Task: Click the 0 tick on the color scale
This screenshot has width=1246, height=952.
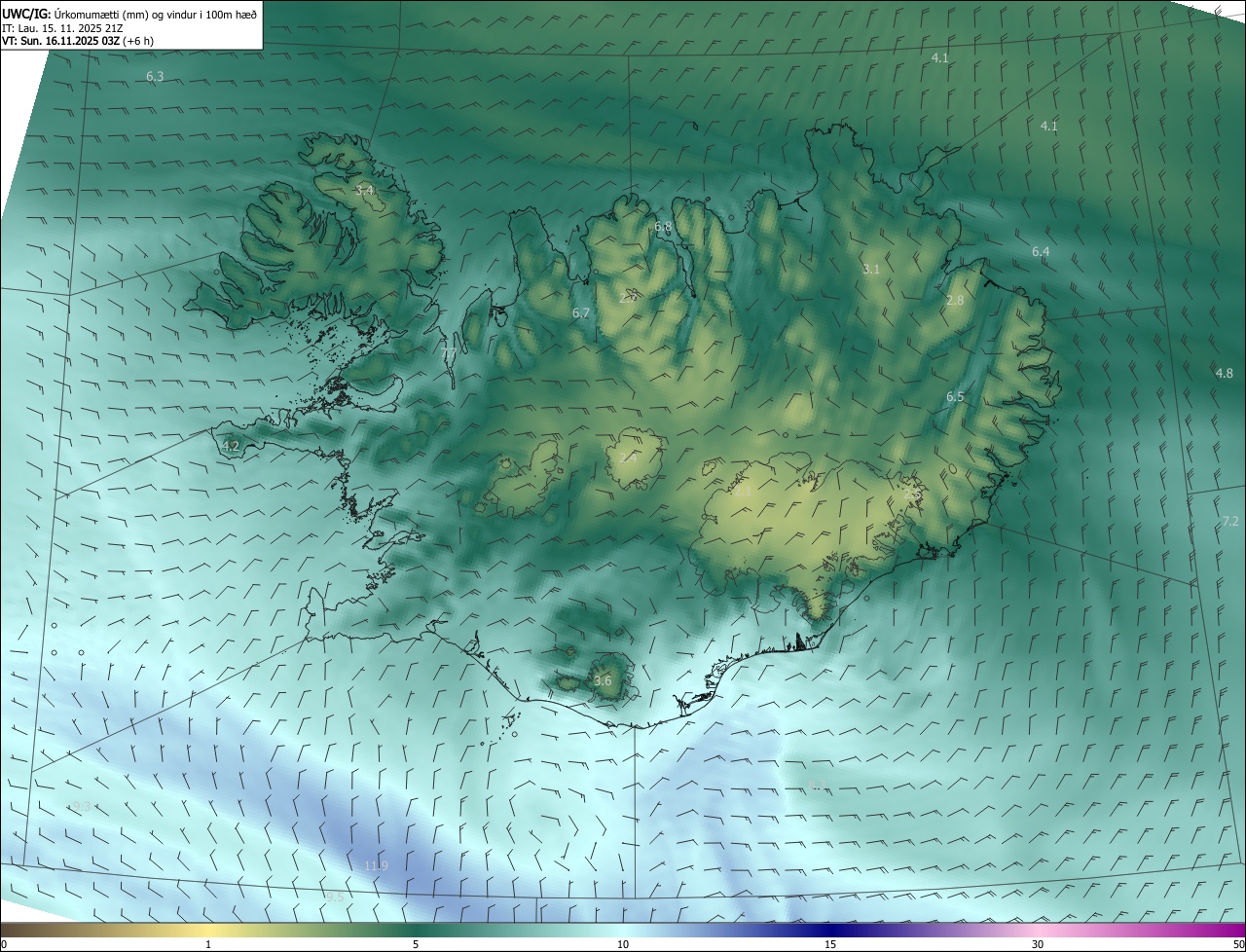Action: tap(4, 944)
